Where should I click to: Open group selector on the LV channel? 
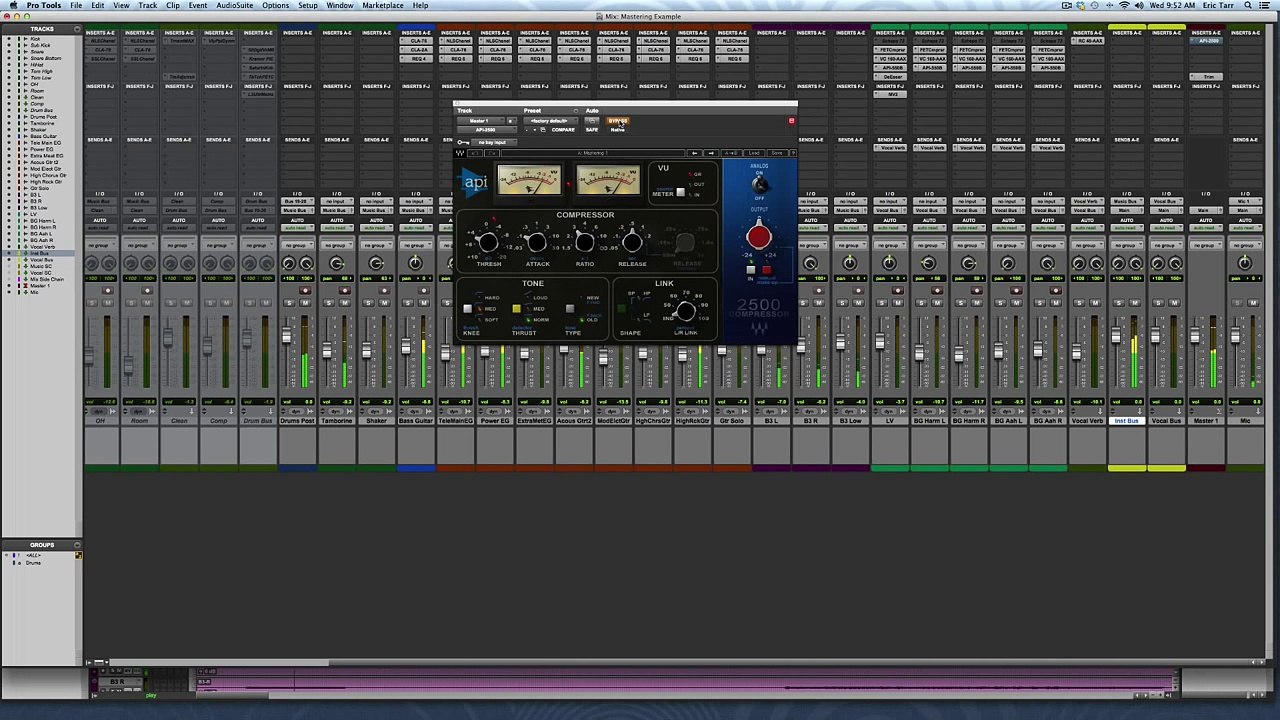click(x=888, y=245)
